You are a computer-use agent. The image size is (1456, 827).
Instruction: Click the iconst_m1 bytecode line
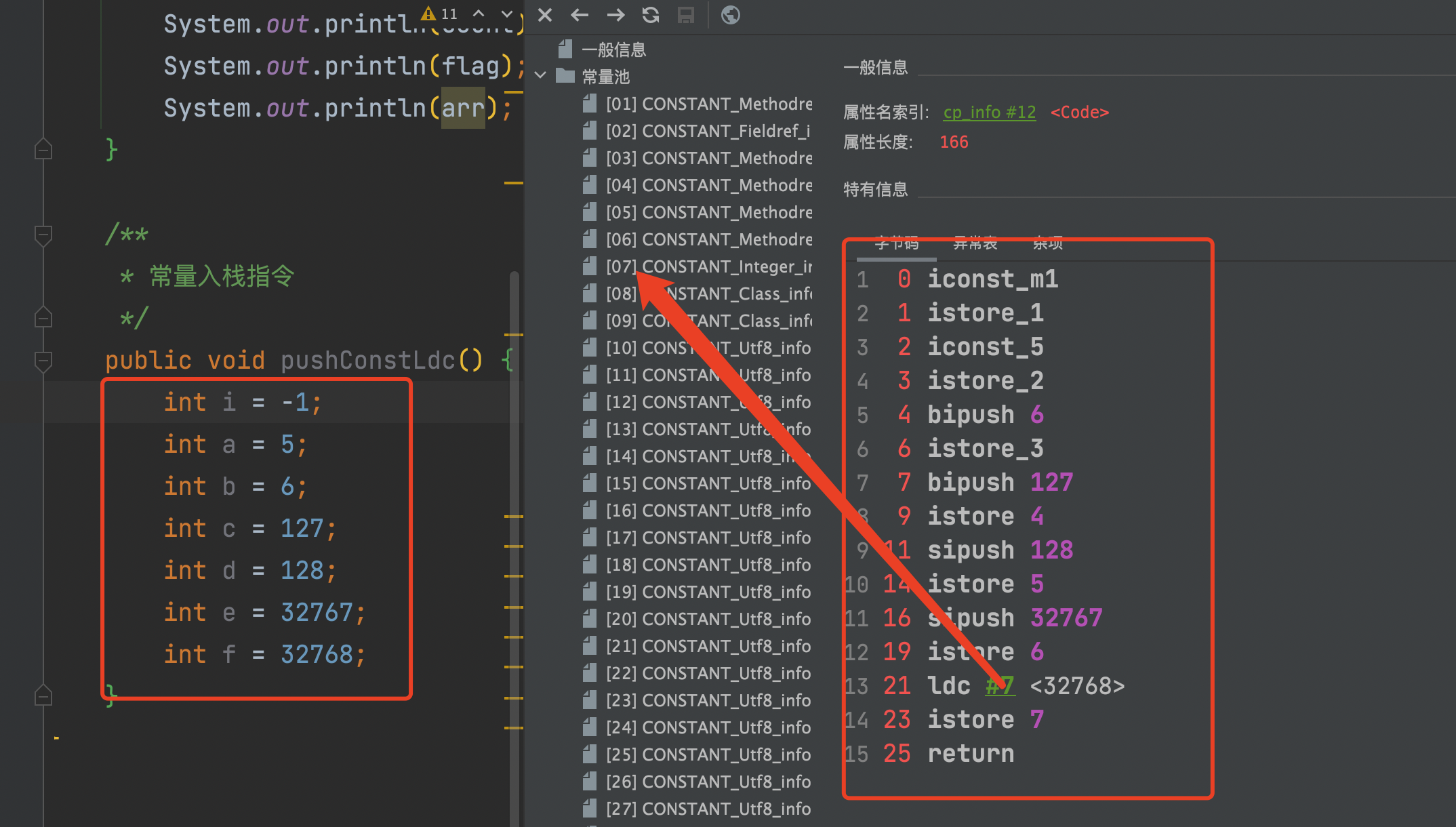click(992, 279)
